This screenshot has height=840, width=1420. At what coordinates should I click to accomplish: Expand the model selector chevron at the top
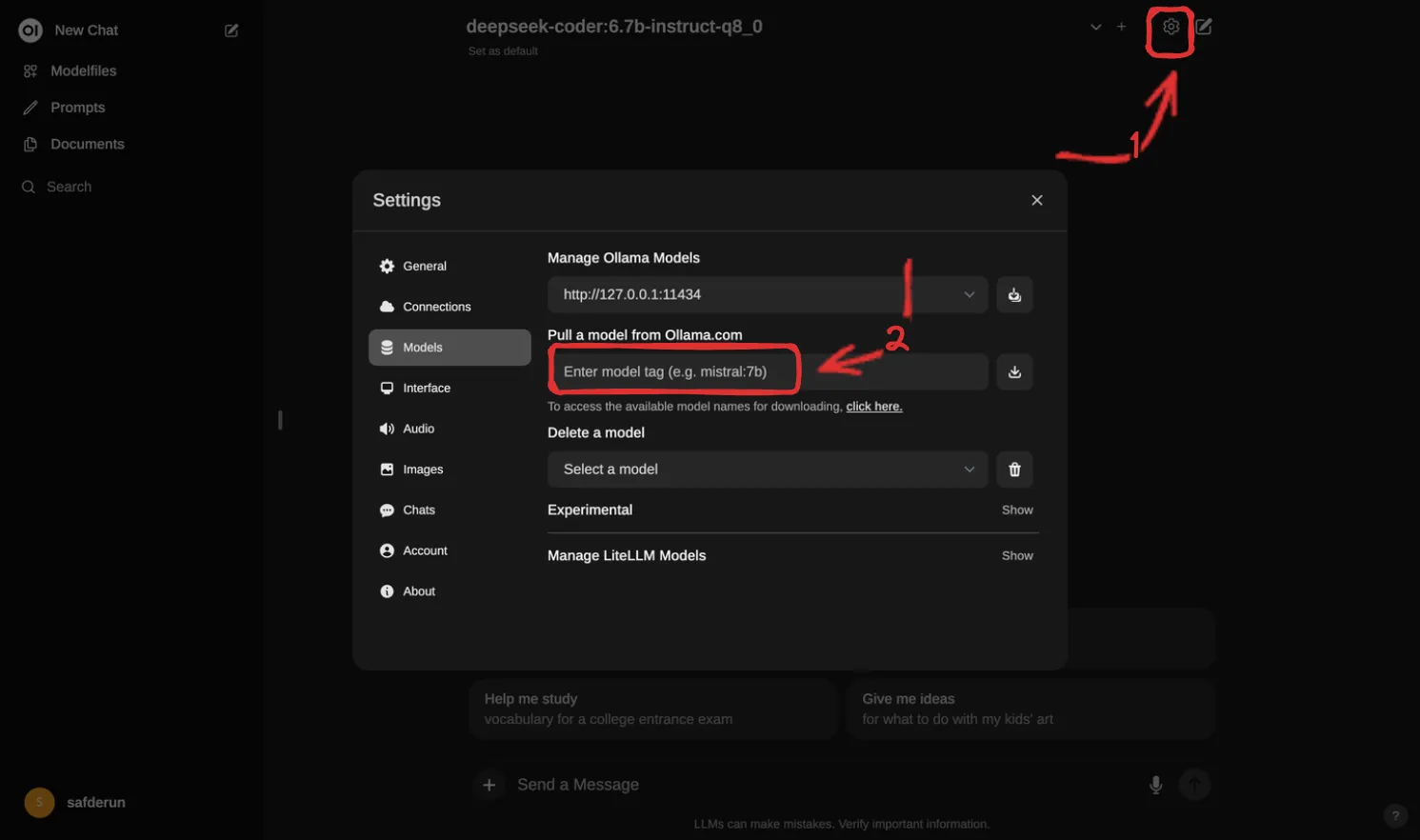tap(1095, 27)
